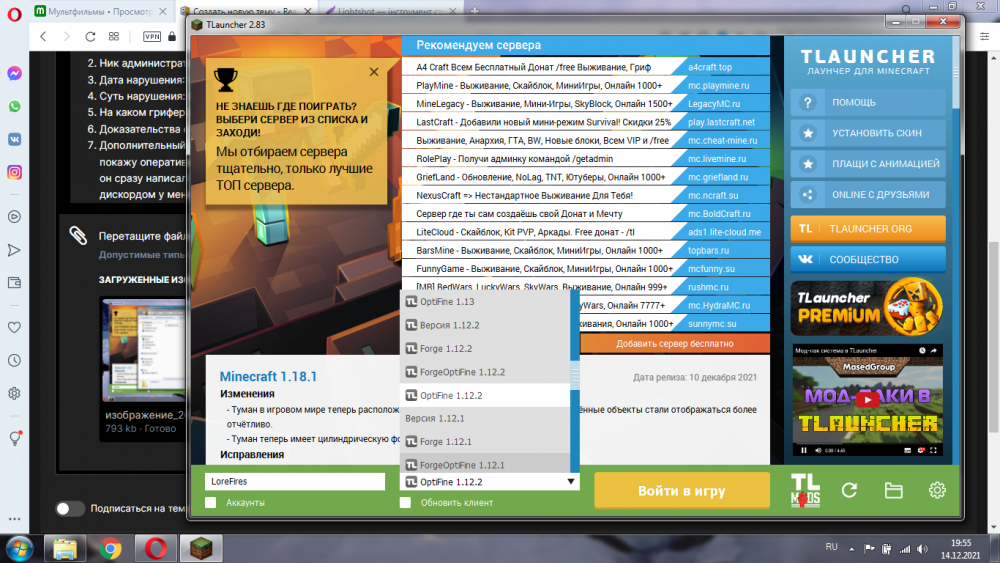This screenshot has width=1000, height=563.
Task: Choose Forge 1.12.1 from version list
Action: 485,441
